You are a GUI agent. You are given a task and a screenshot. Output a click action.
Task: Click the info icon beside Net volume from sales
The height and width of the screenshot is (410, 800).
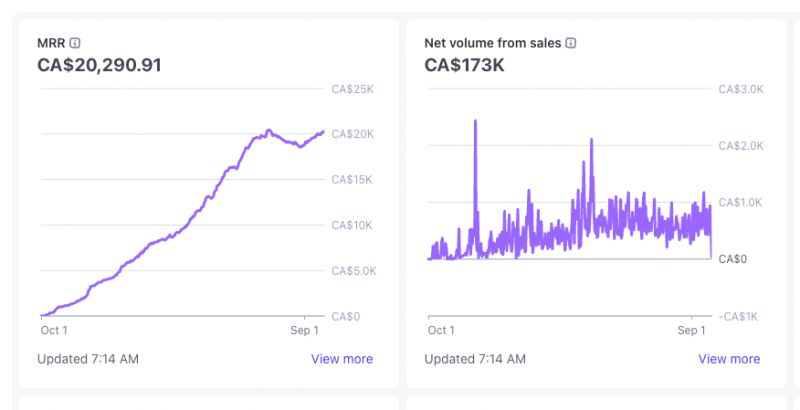(571, 43)
